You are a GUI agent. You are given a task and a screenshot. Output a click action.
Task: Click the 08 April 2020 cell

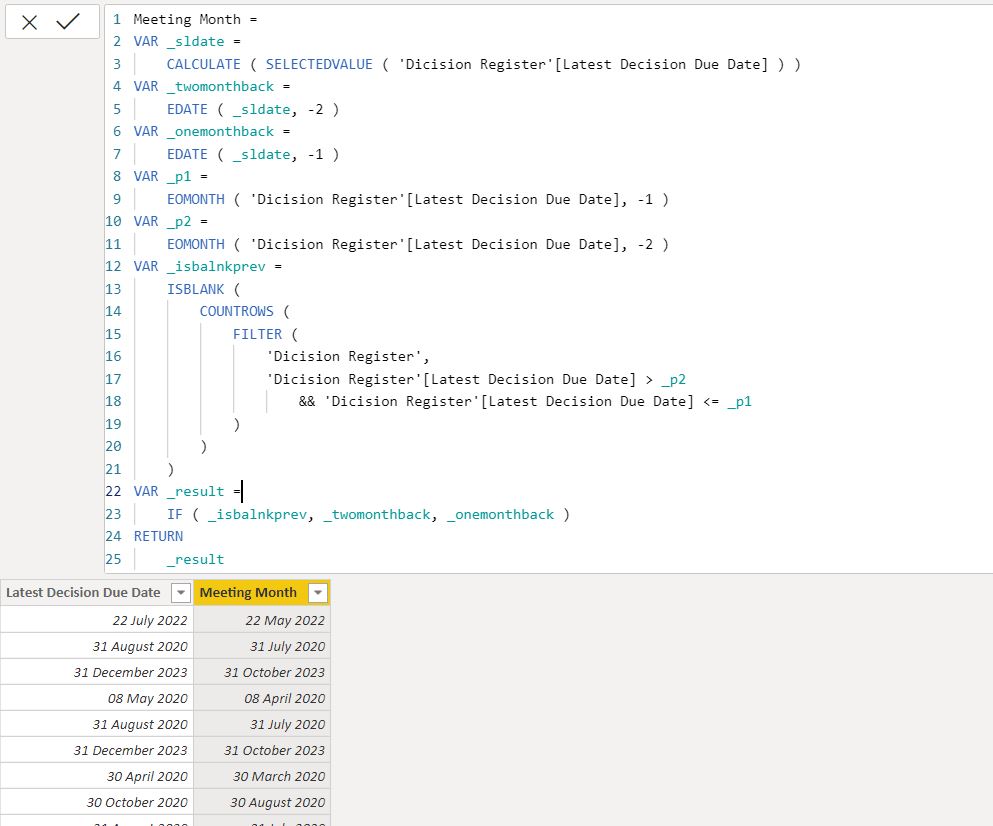[x=262, y=698]
